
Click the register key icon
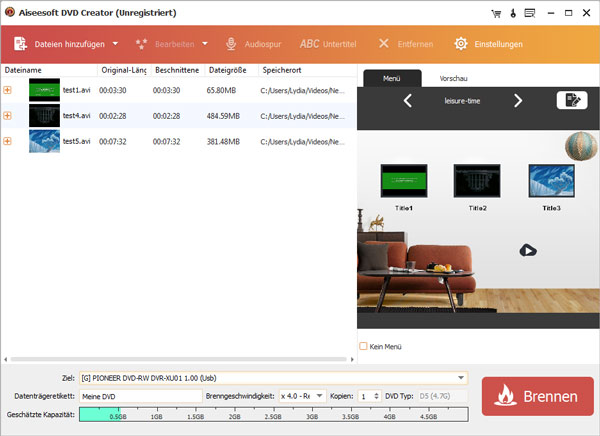click(x=513, y=13)
